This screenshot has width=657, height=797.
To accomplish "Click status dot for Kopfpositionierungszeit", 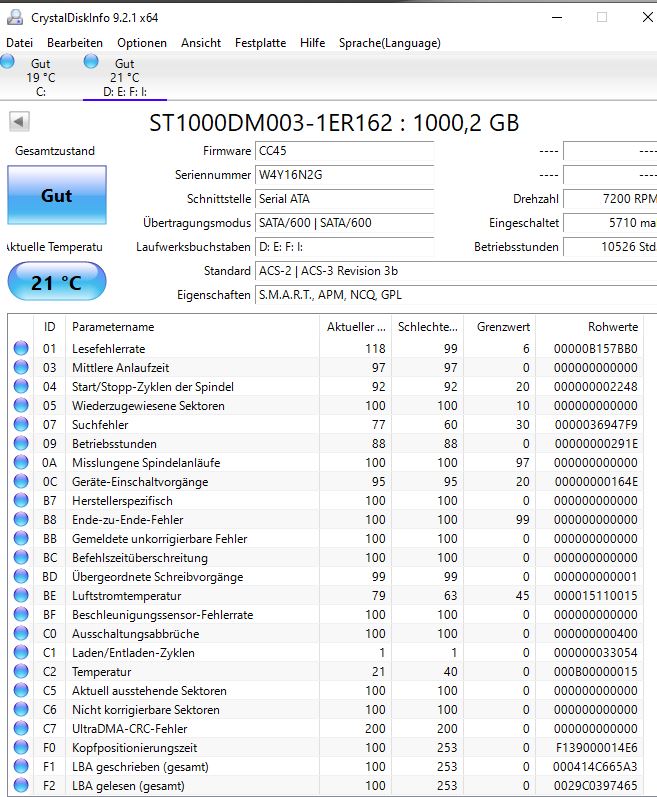I will click(21, 747).
